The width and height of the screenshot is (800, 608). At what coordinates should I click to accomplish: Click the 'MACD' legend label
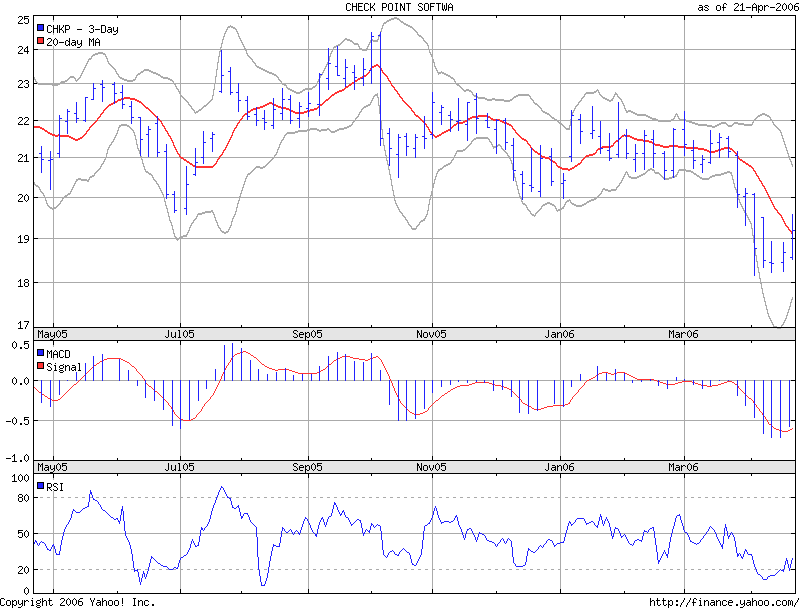click(x=58, y=354)
